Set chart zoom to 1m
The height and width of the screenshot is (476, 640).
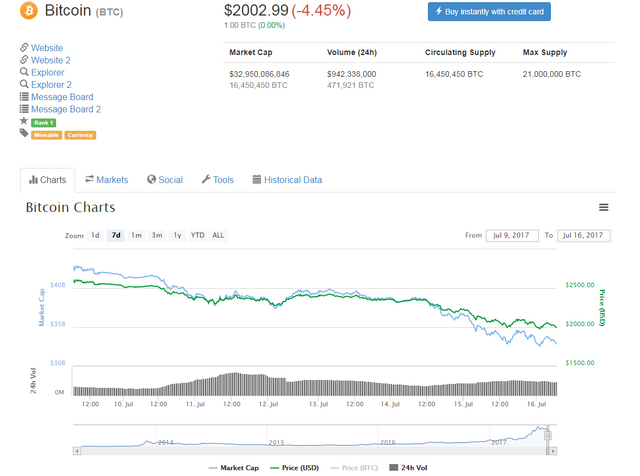[x=136, y=236]
